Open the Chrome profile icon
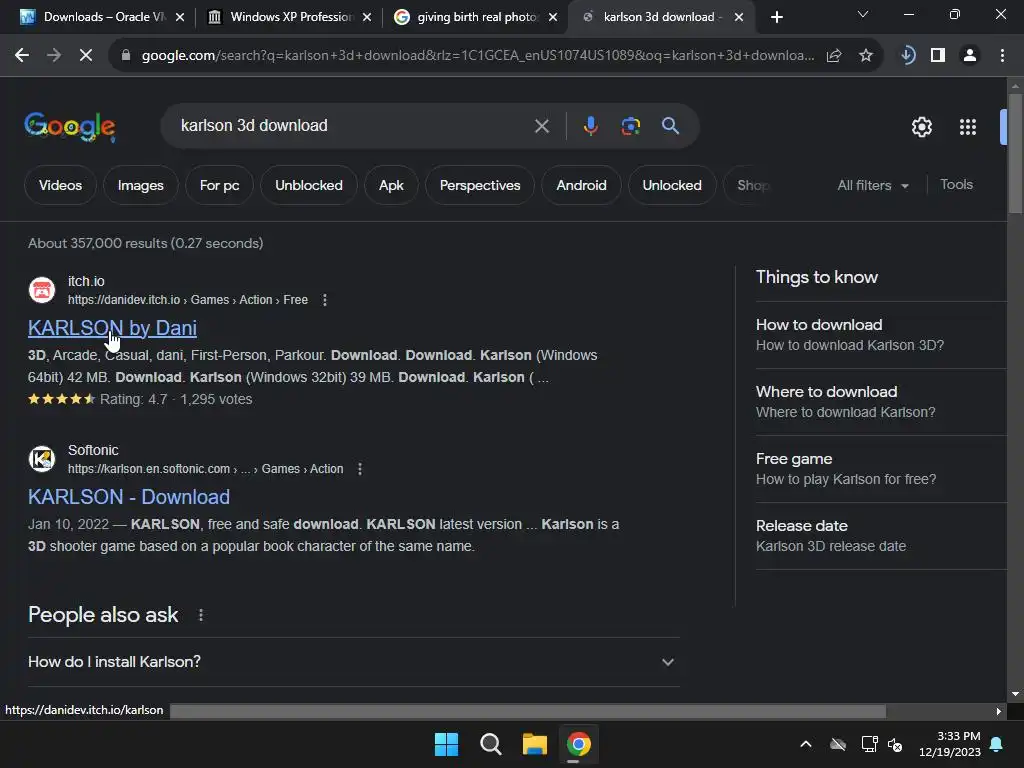 (x=970, y=56)
